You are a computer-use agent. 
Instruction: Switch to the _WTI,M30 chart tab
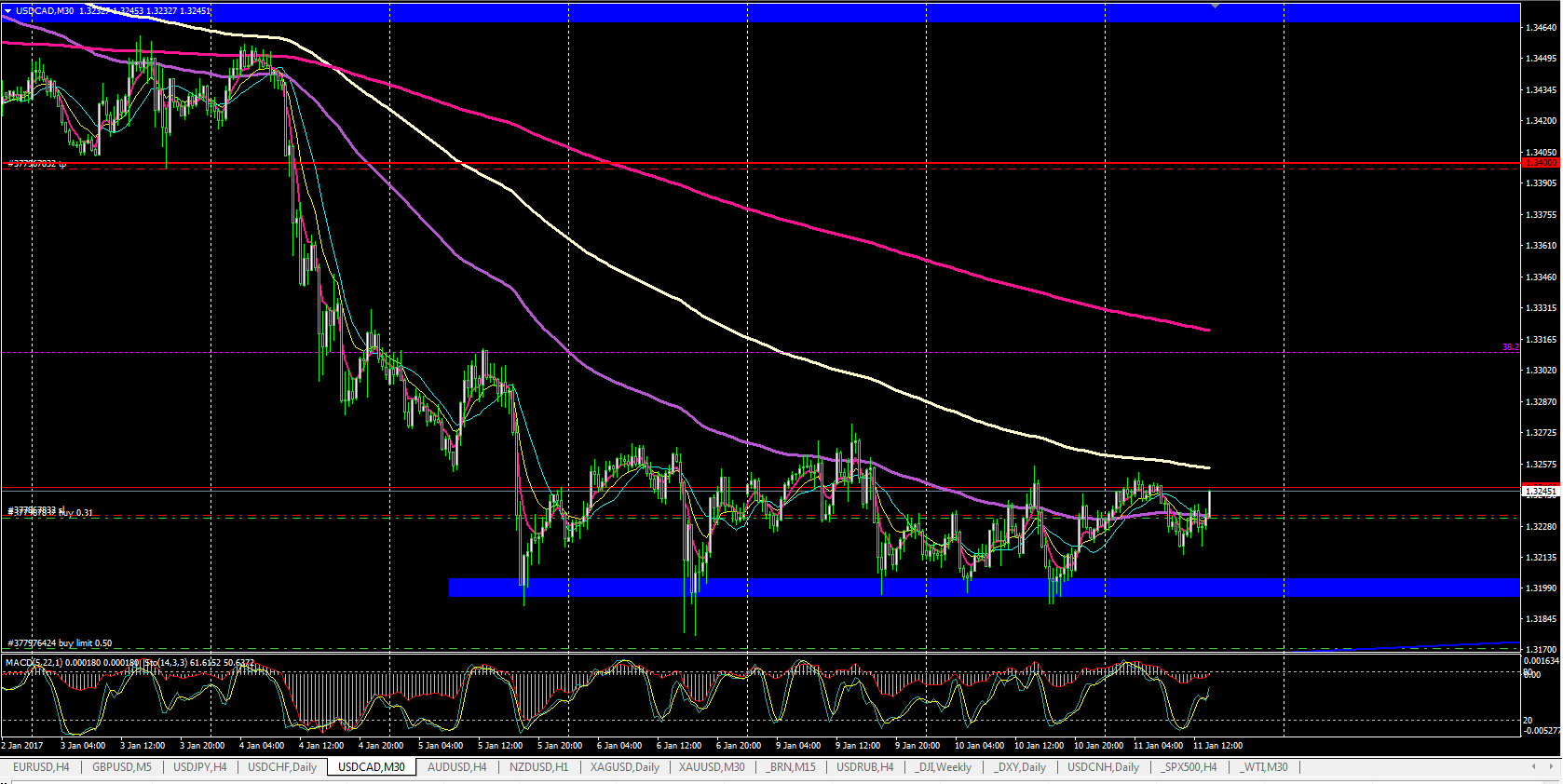[1263, 767]
